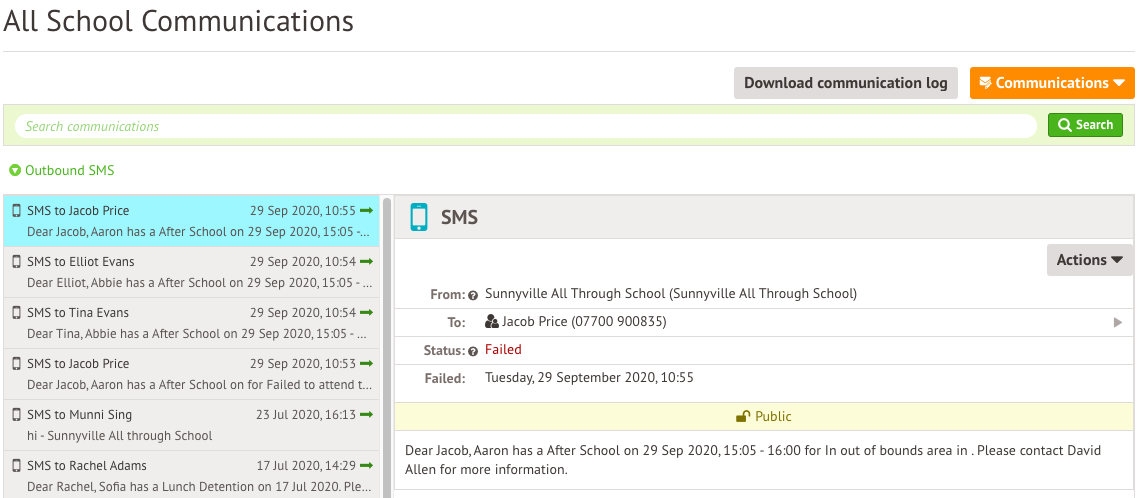
Task: Toggle the Public padlock visibility bar
Action: [764, 417]
